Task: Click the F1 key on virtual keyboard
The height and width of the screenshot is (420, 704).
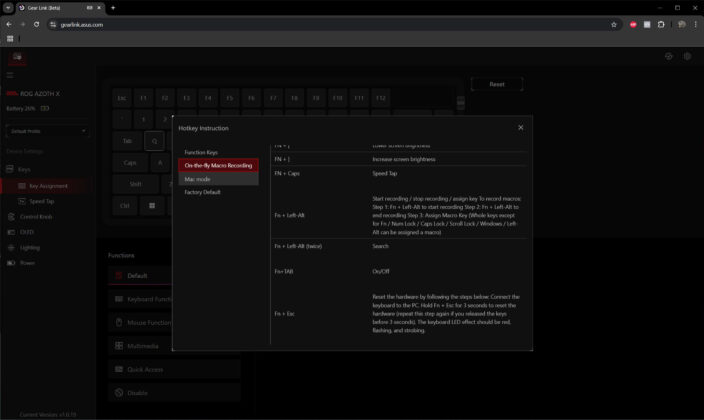Action: tap(143, 98)
